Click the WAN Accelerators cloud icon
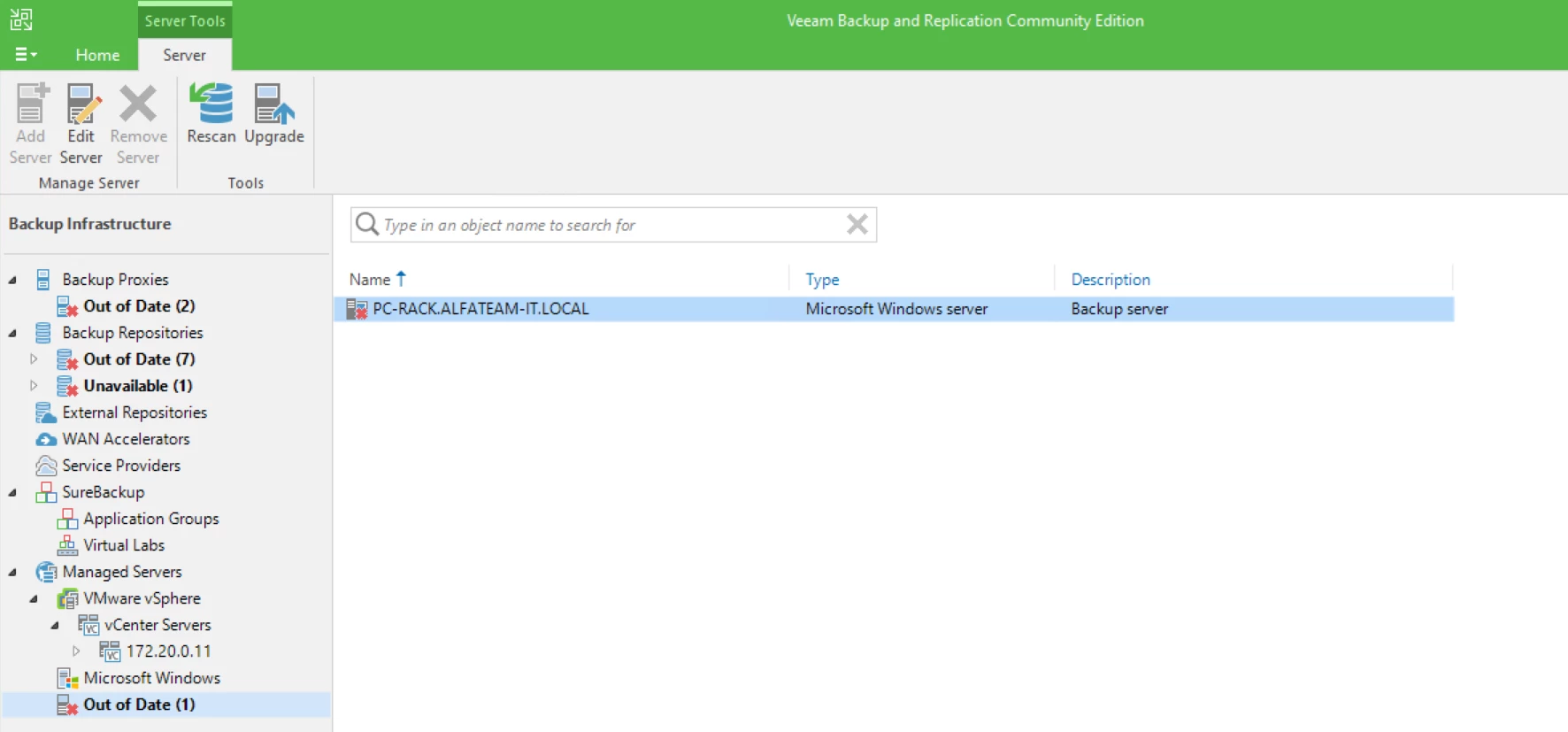The image size is (1568, 732). [46, 439]
